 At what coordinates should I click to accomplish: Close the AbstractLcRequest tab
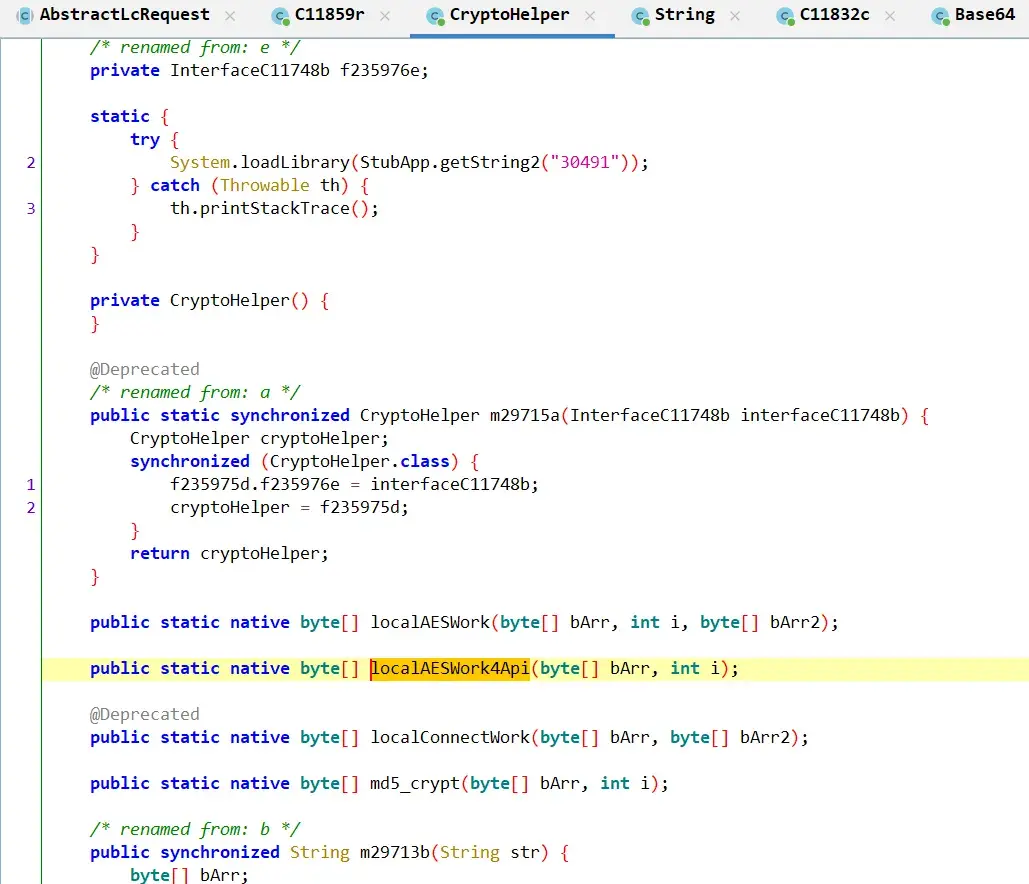pos(230,16)
